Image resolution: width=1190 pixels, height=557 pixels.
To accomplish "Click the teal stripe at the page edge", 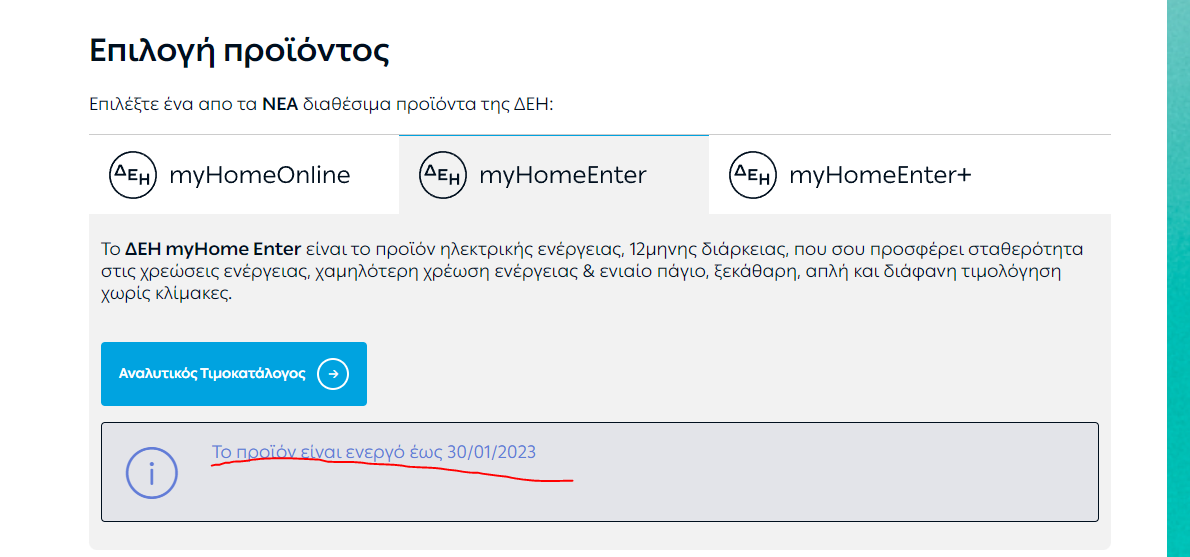I will (x=1178, y=278).
